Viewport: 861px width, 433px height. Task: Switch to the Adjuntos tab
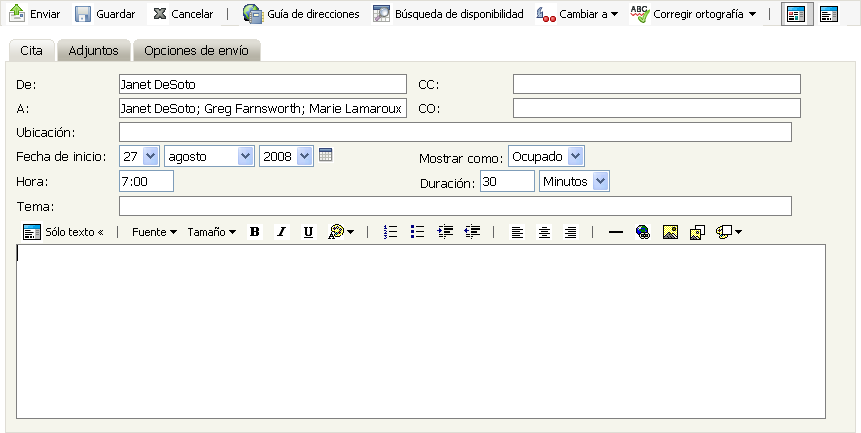93,50
